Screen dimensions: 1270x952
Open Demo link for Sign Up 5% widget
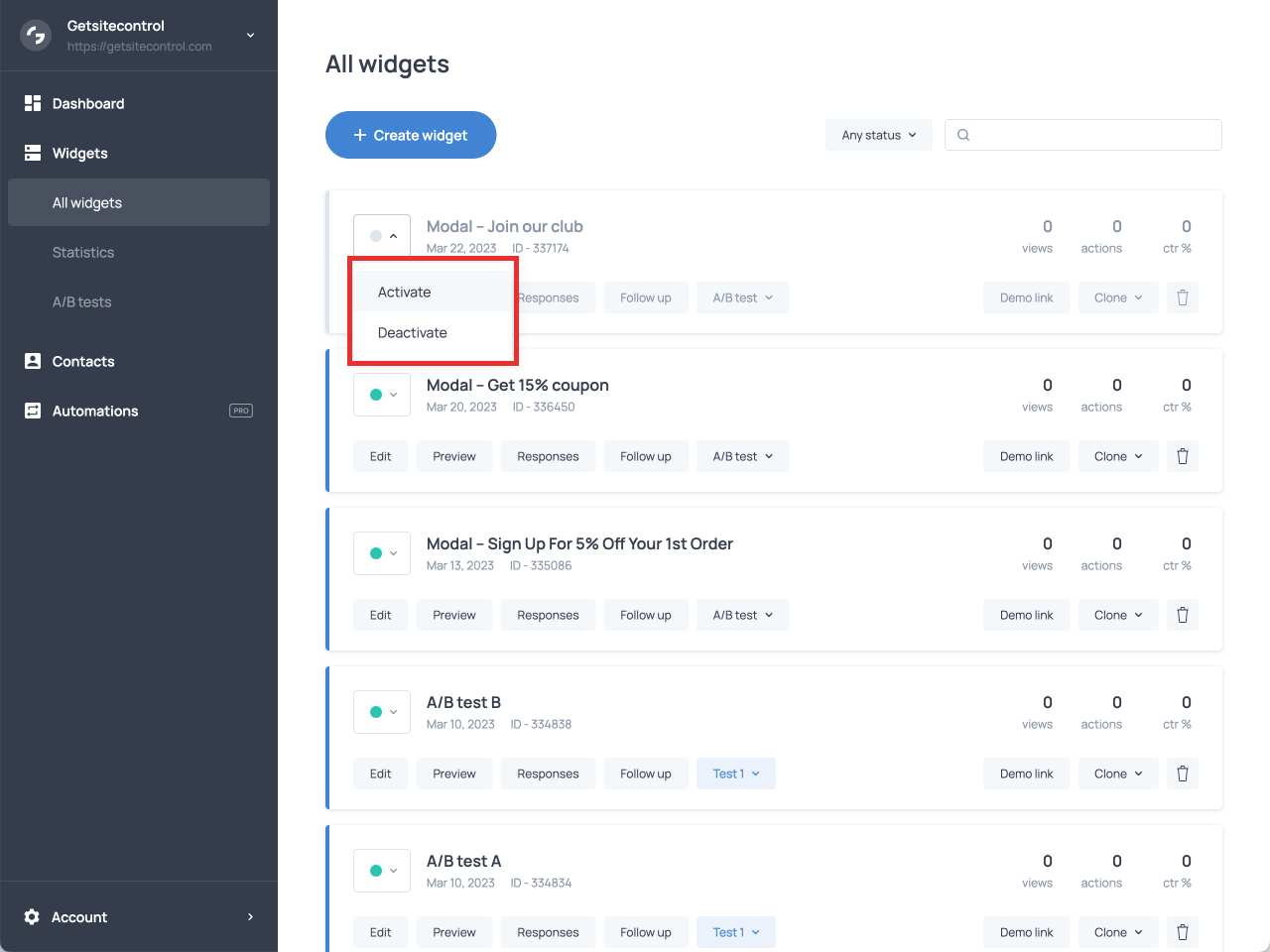1026,615
